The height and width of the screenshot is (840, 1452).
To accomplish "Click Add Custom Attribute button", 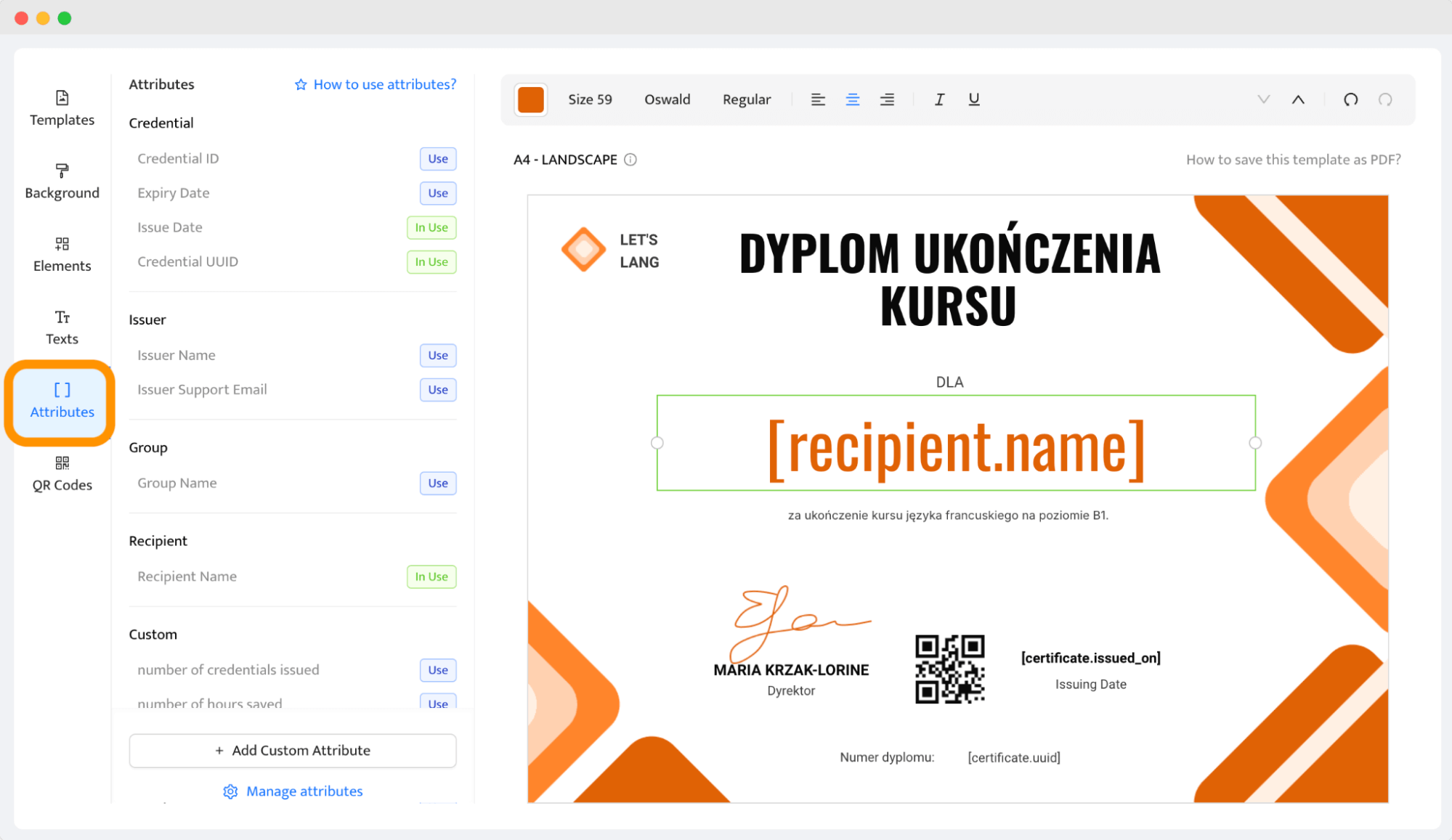I will point(293,751).
